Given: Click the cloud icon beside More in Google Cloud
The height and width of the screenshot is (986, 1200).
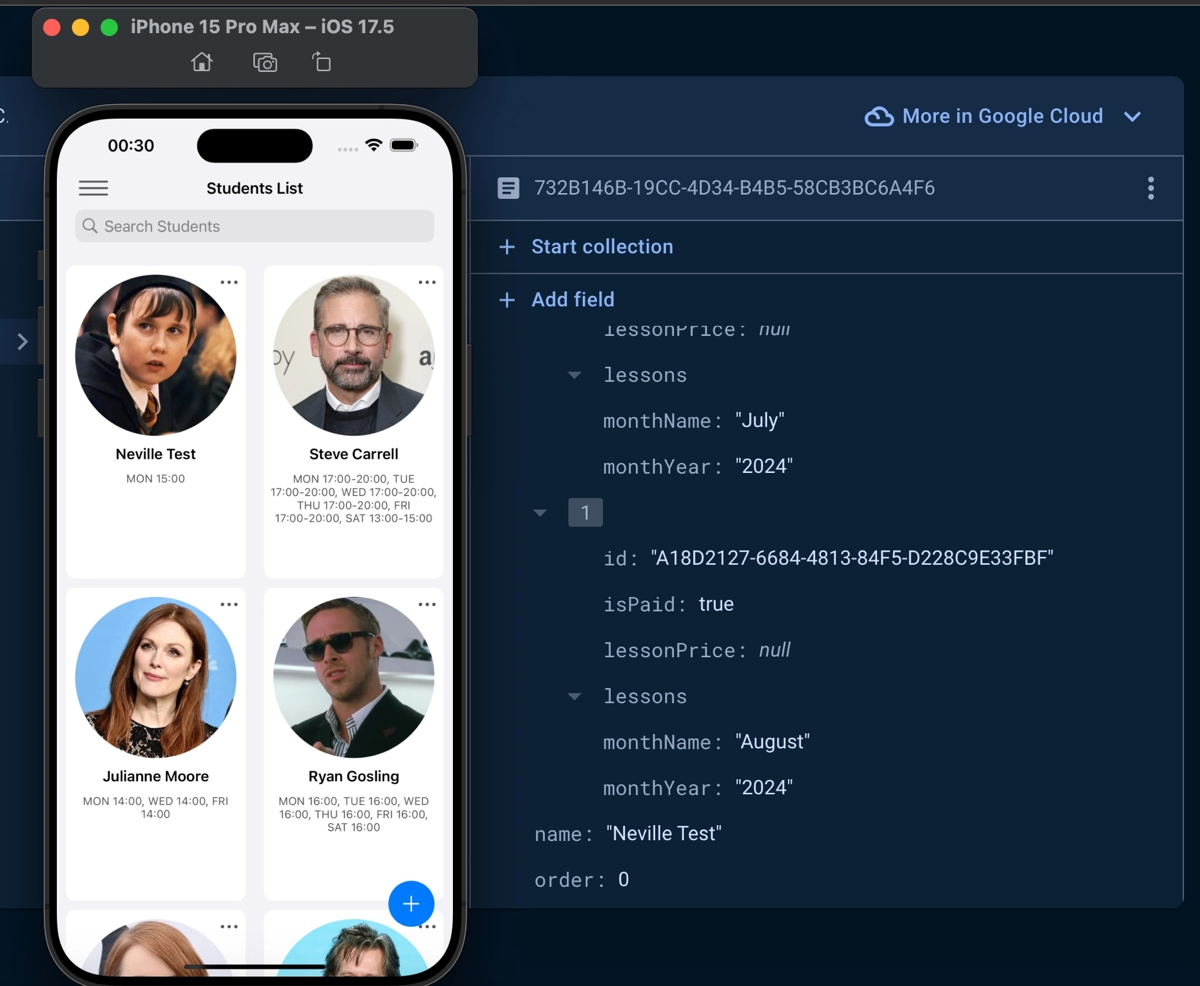Looking at the screenshot, I should pyautogui.click(x=878, y=116).
